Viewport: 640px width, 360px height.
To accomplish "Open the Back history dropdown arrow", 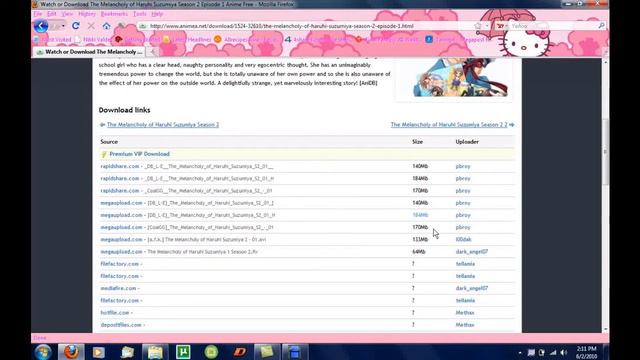I will click(x=63, y=26).
